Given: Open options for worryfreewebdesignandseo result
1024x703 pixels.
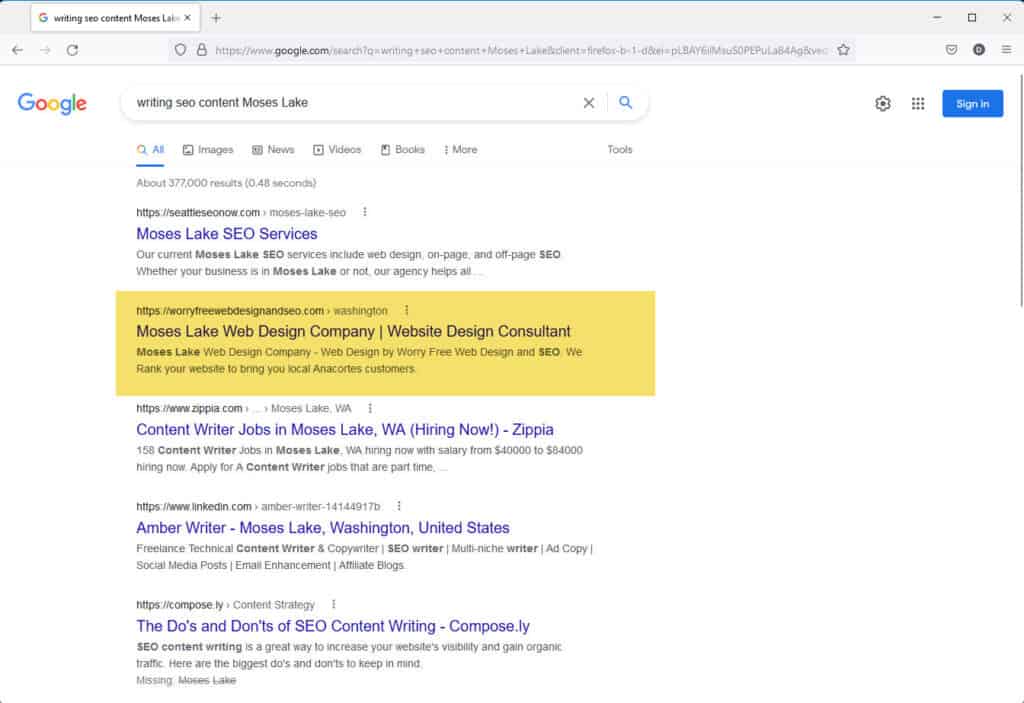Looking at the screenshot, I should [406, 310].
